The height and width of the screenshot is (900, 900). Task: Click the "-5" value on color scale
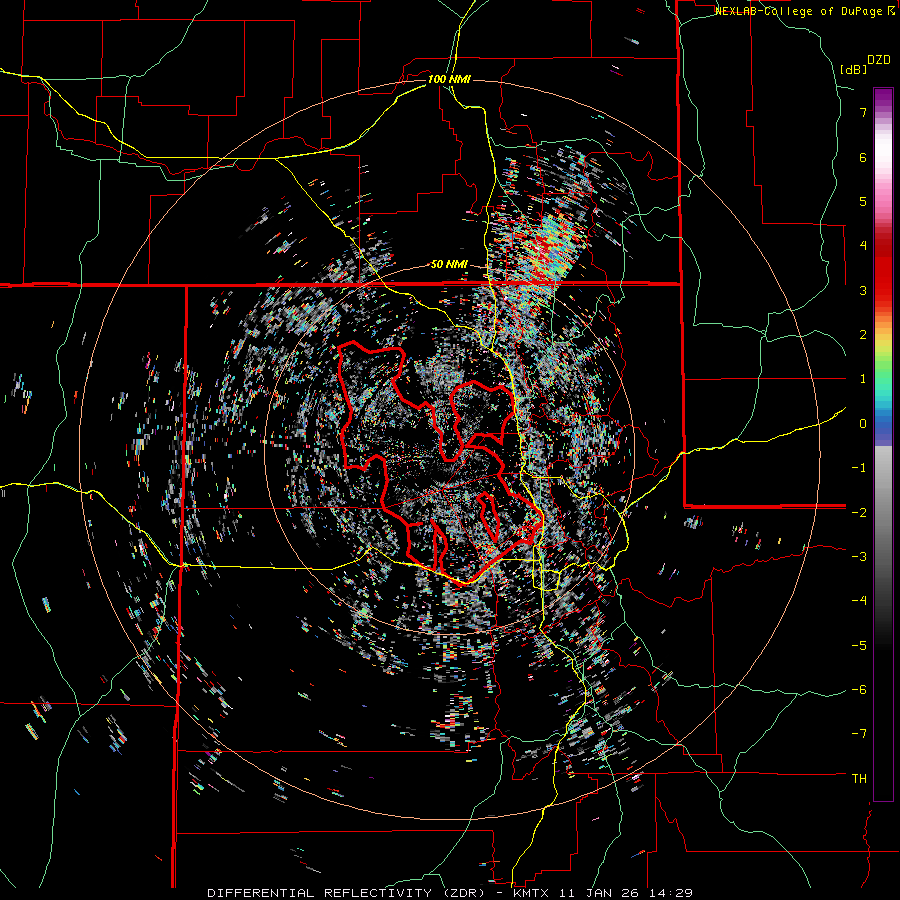coord(859,645)
